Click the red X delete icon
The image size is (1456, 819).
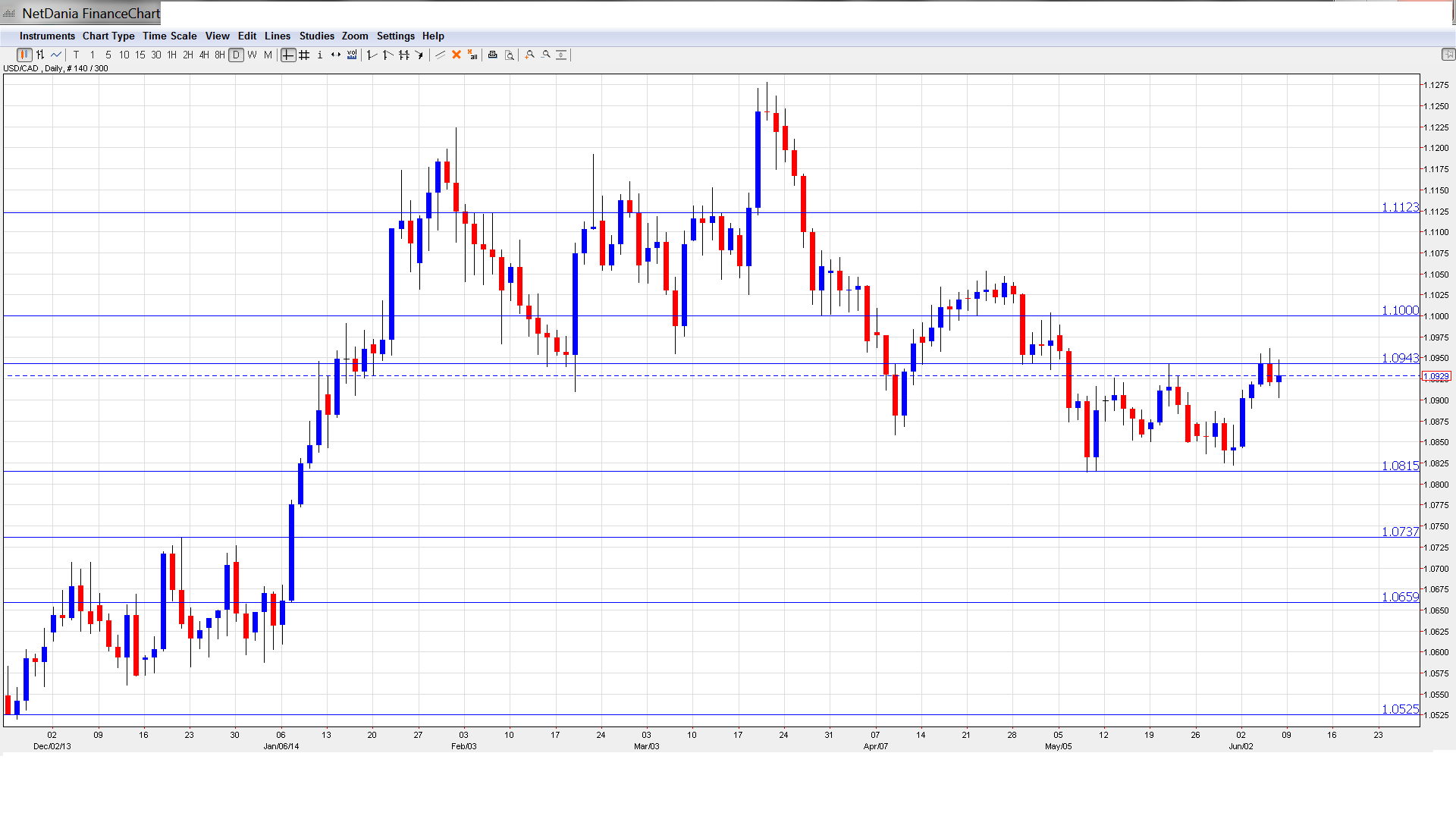[457, 55]
